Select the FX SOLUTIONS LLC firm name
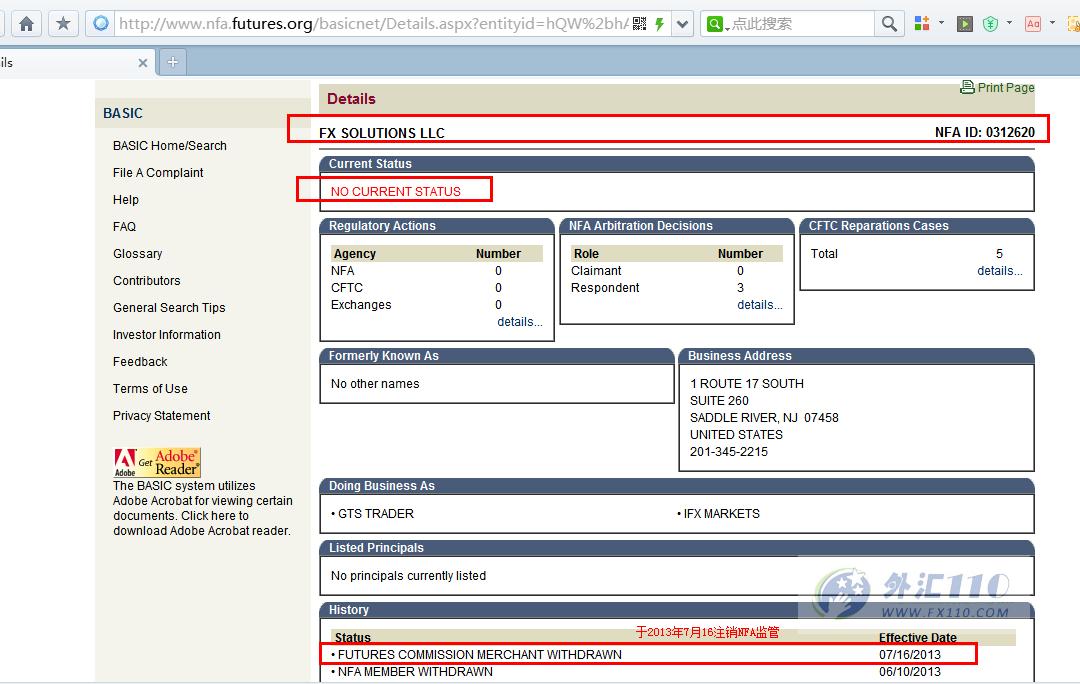The image size is (1080, 684). [382, 133]
